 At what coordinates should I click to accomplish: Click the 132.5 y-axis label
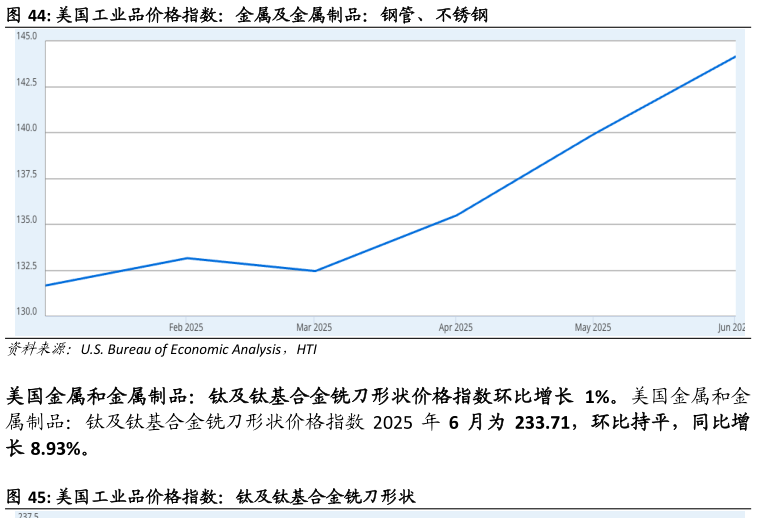27,267
